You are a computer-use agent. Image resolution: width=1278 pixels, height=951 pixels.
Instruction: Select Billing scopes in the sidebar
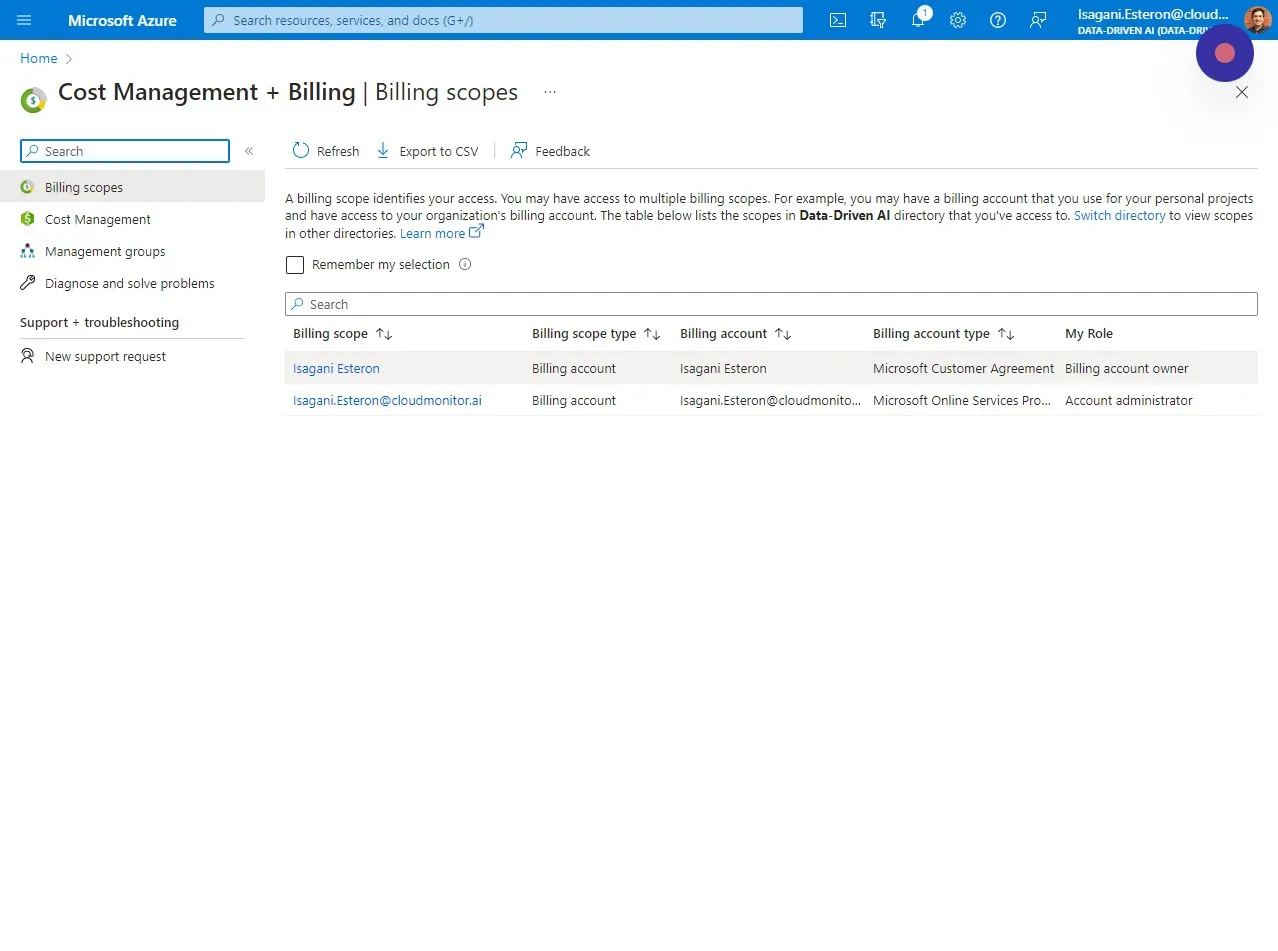tap(132, 187)
